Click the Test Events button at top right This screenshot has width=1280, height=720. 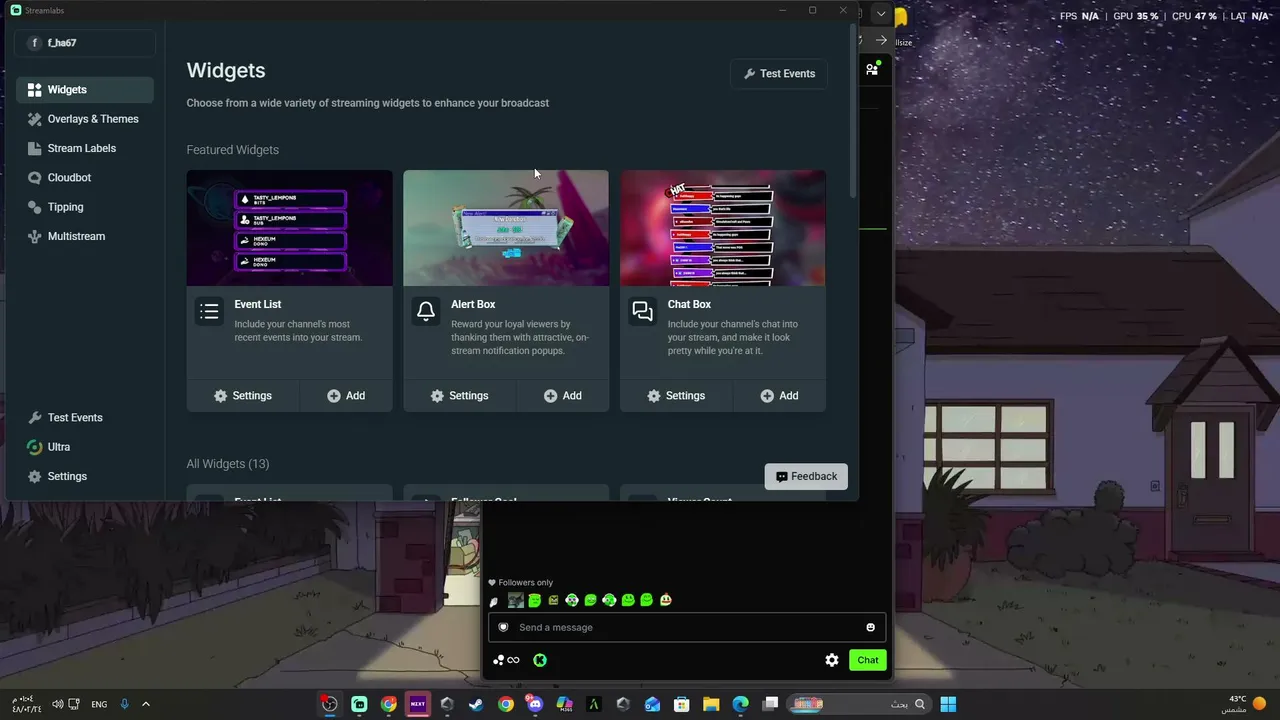point(779,74)
